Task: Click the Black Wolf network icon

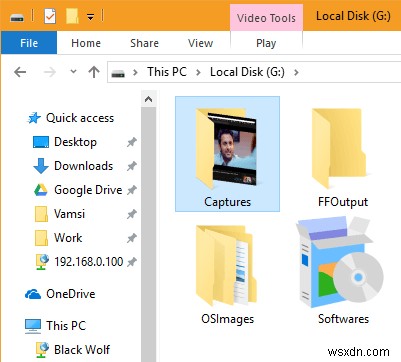Action: point(42,350)
